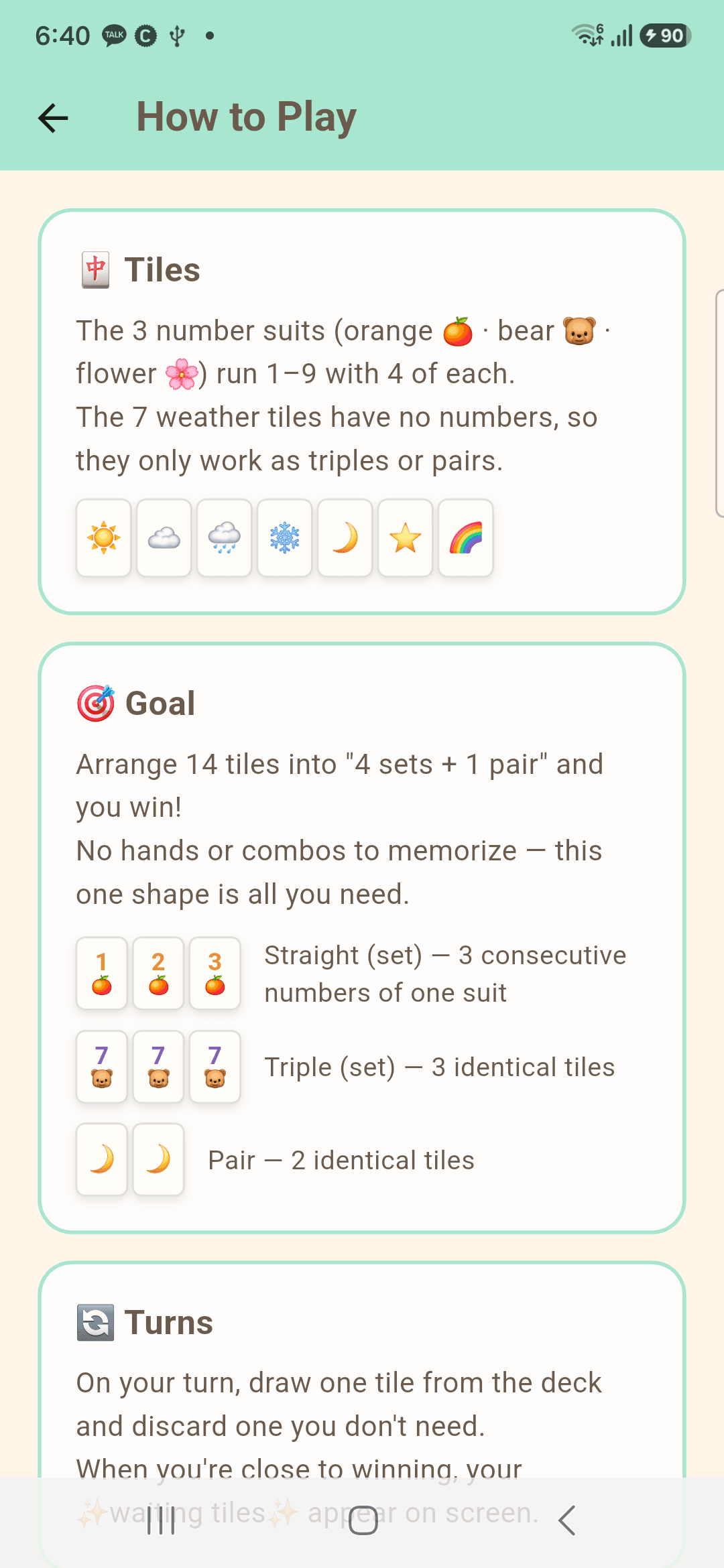
Task: Tap the Android home button
Action: click(363, 1520)
